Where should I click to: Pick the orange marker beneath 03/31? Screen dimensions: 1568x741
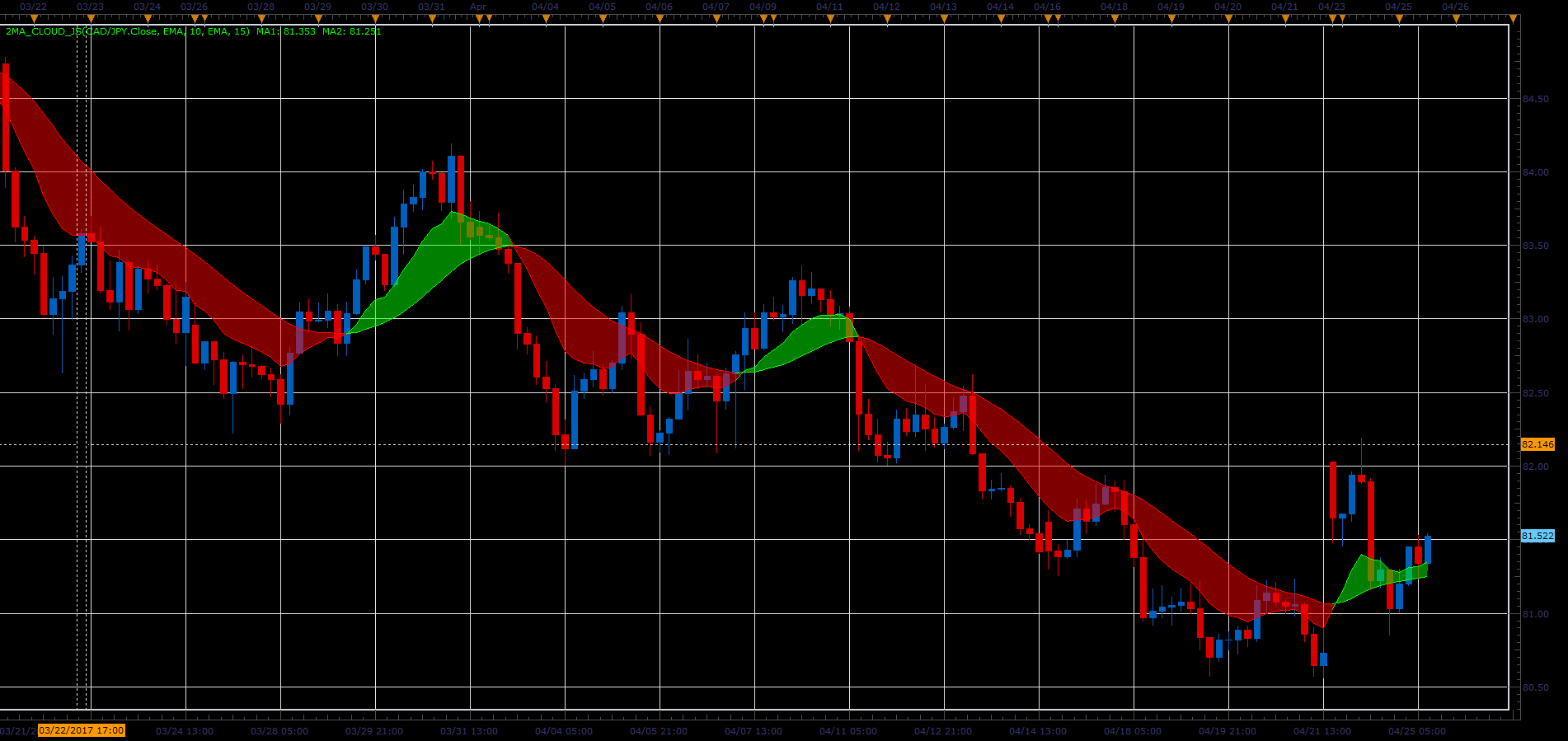431,18
